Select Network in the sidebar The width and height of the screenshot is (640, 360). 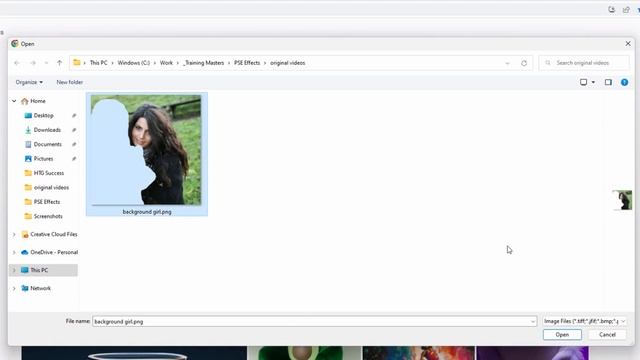pos(40,288)
